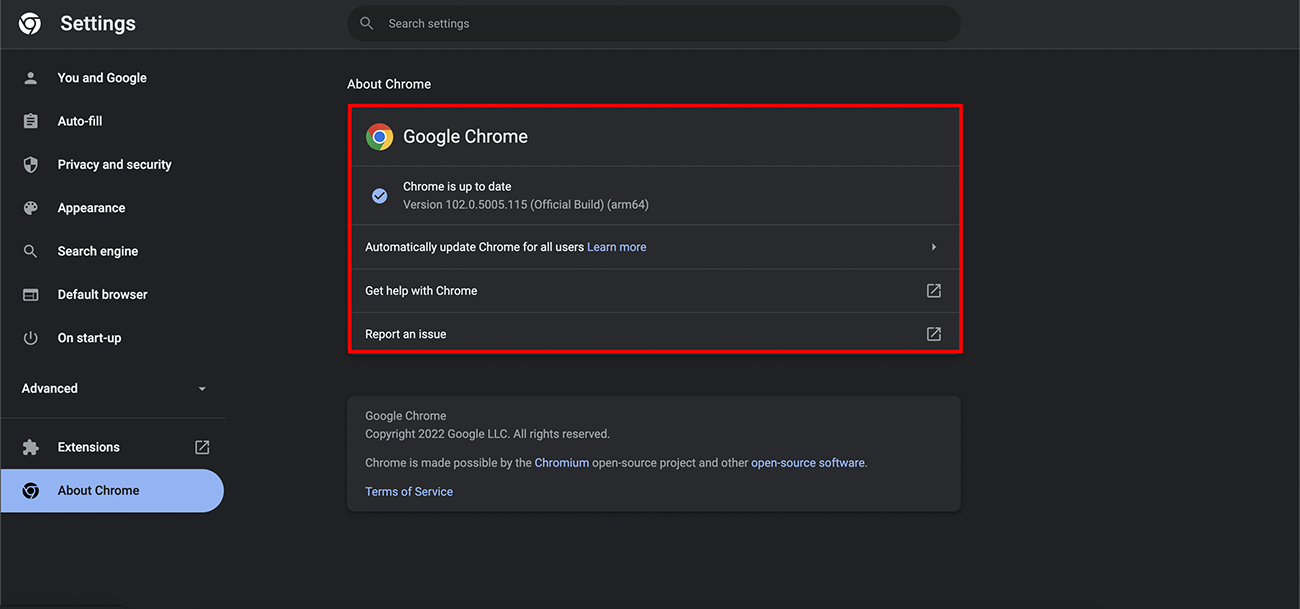Click the Copyright 2022 Google LLC text

pos(487,434)
